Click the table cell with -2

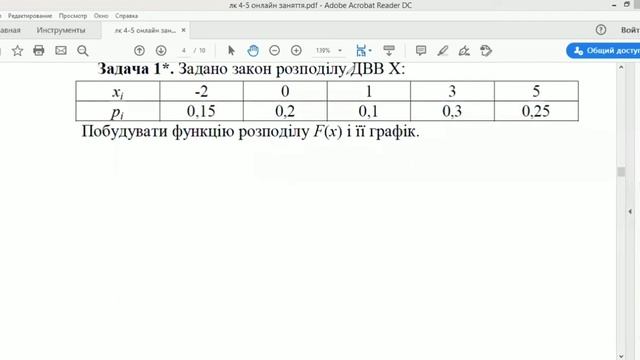201,91
